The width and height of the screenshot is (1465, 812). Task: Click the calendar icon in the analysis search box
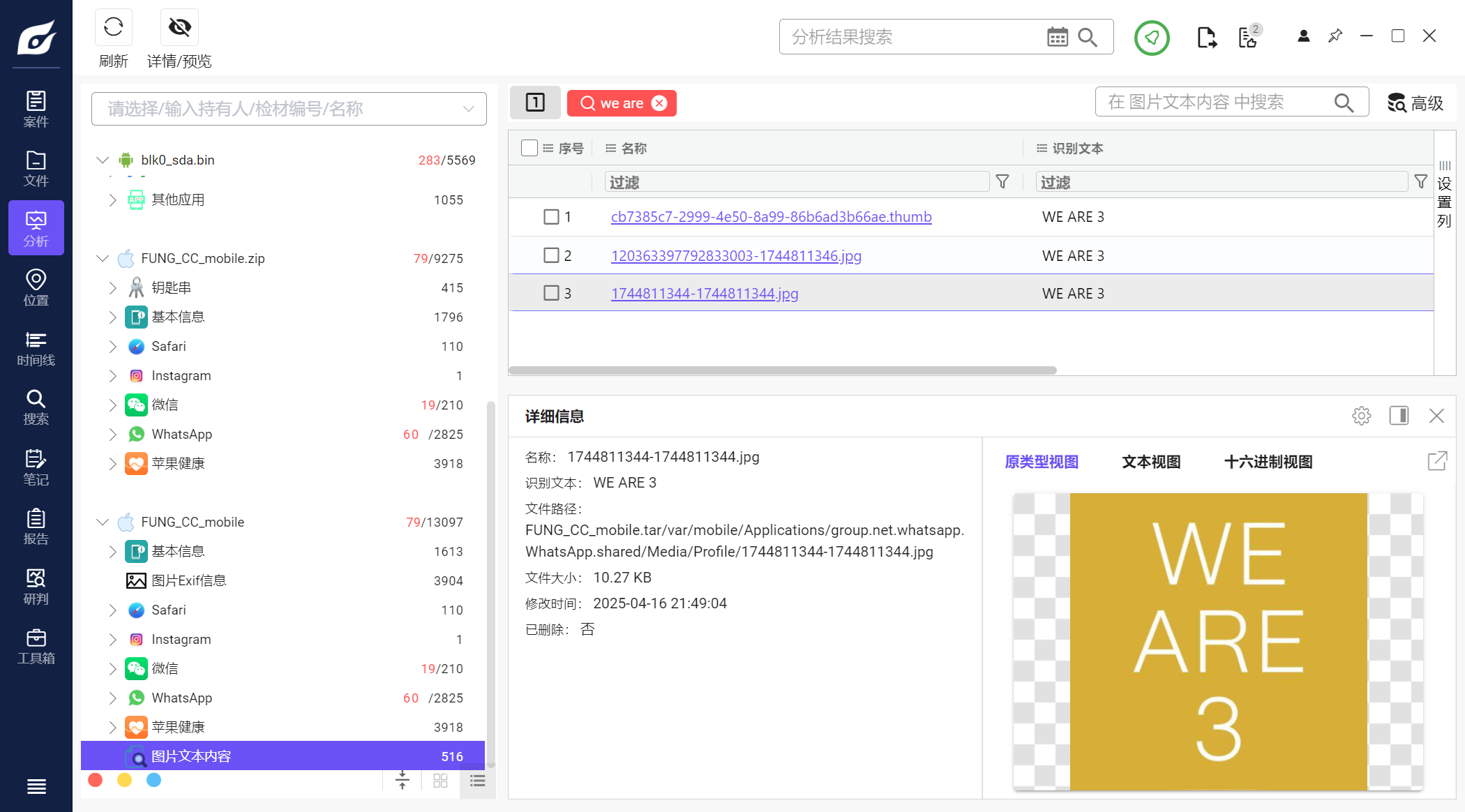coord(1057,37)
